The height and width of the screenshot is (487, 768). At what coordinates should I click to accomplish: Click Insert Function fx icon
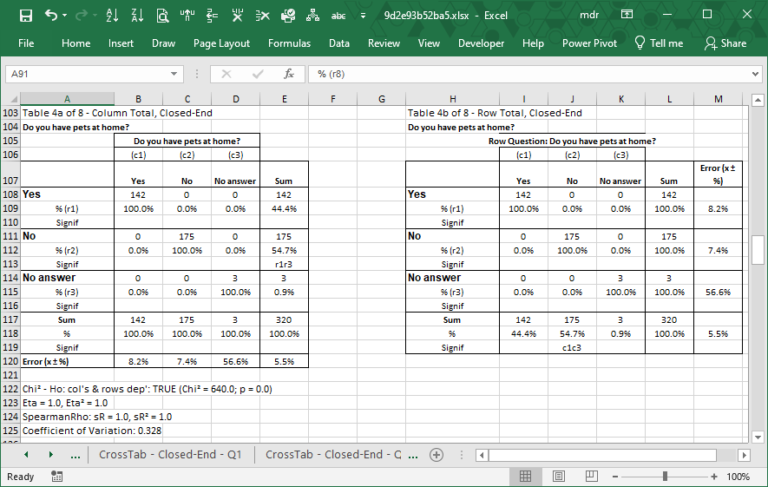click(x=288, y=74)
